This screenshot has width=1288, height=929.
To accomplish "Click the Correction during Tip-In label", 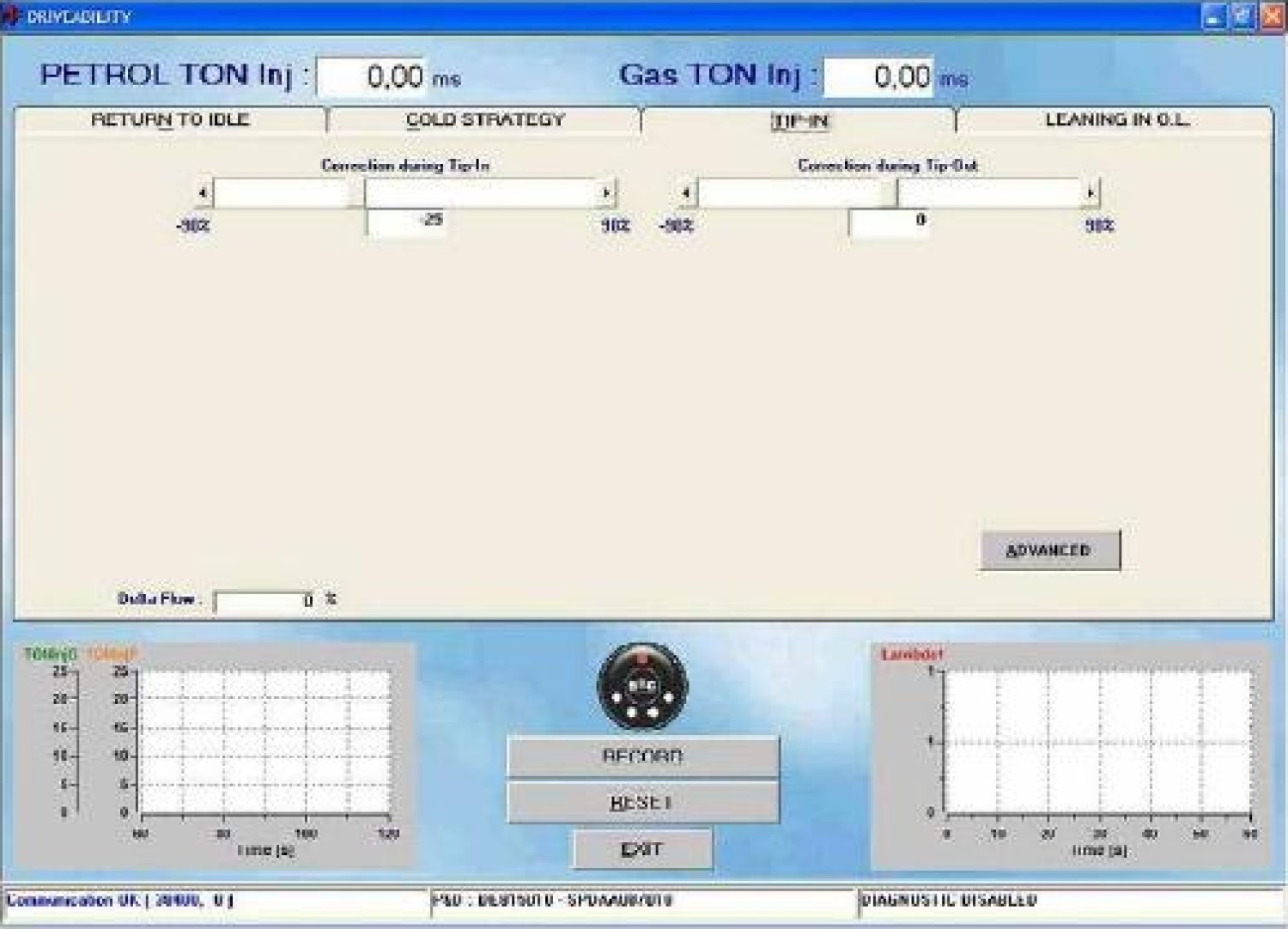I will [x=405, y=165].
